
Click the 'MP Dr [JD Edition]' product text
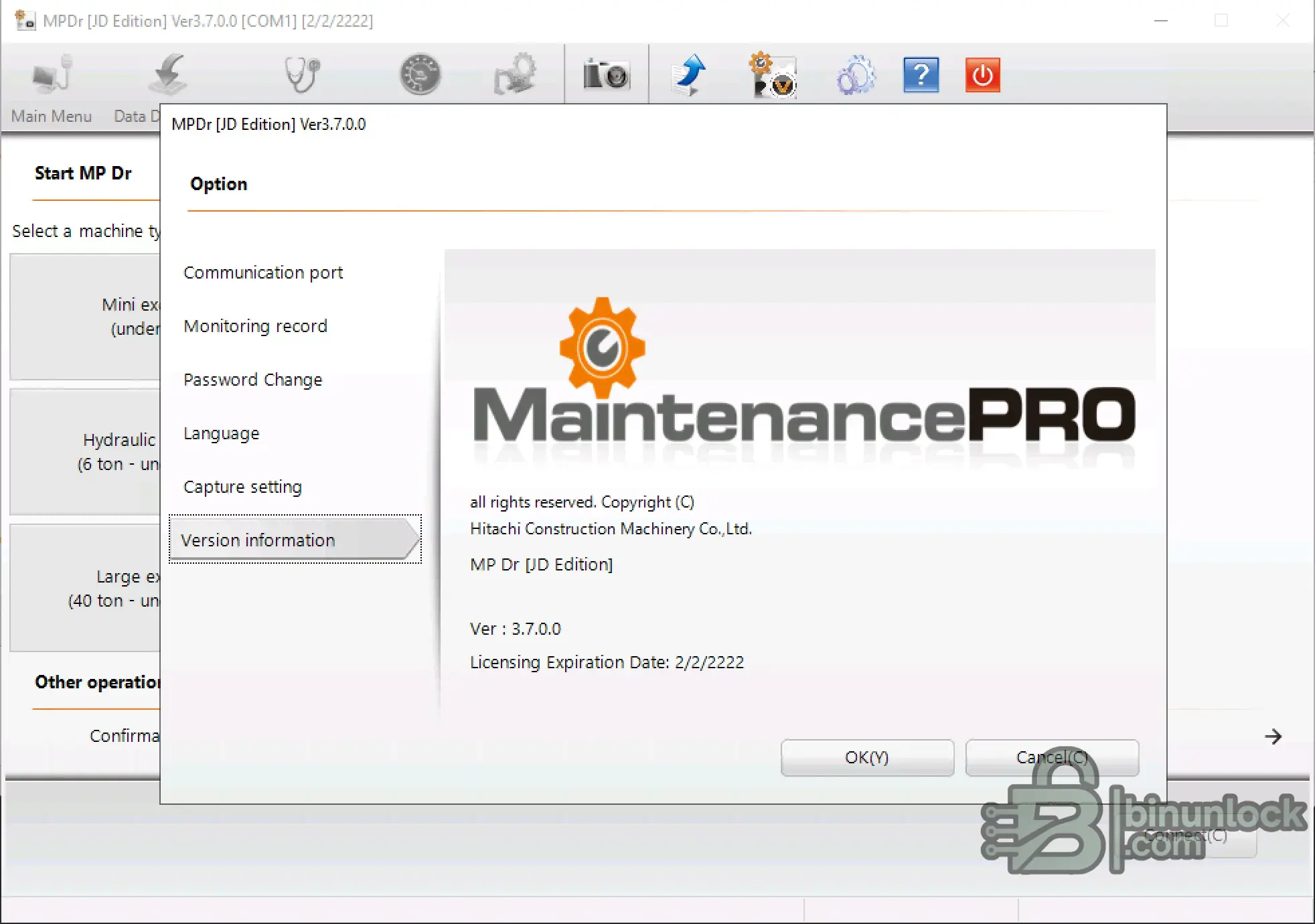click(541, 564)
